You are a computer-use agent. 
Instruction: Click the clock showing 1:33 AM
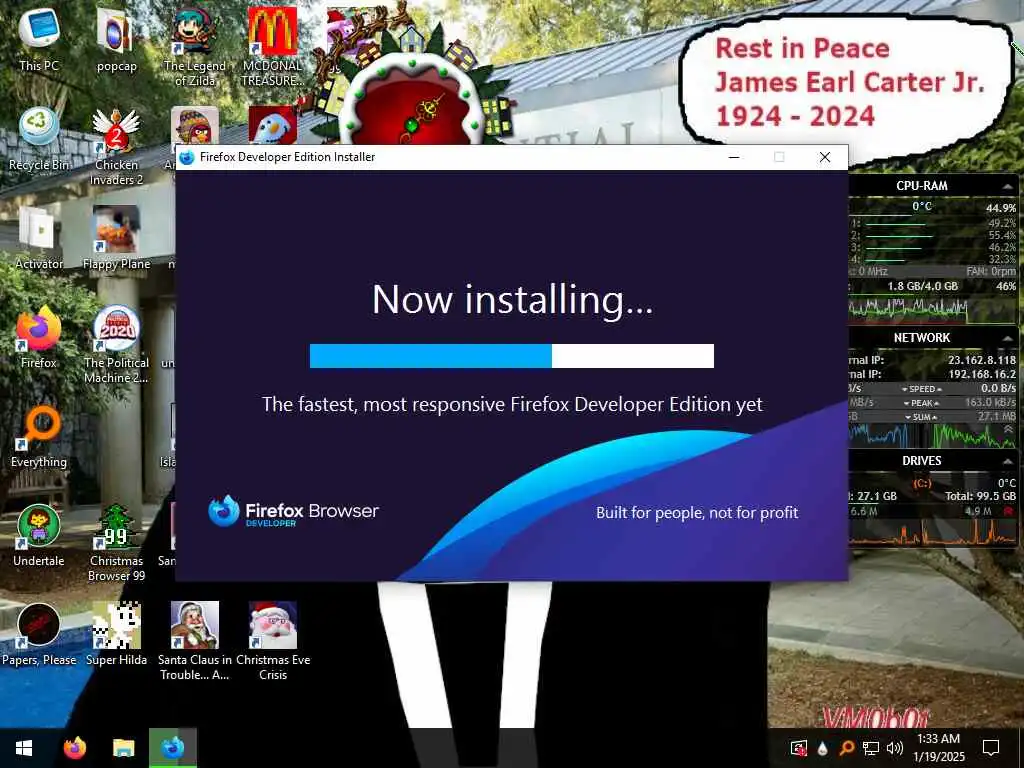coord(938,748)
